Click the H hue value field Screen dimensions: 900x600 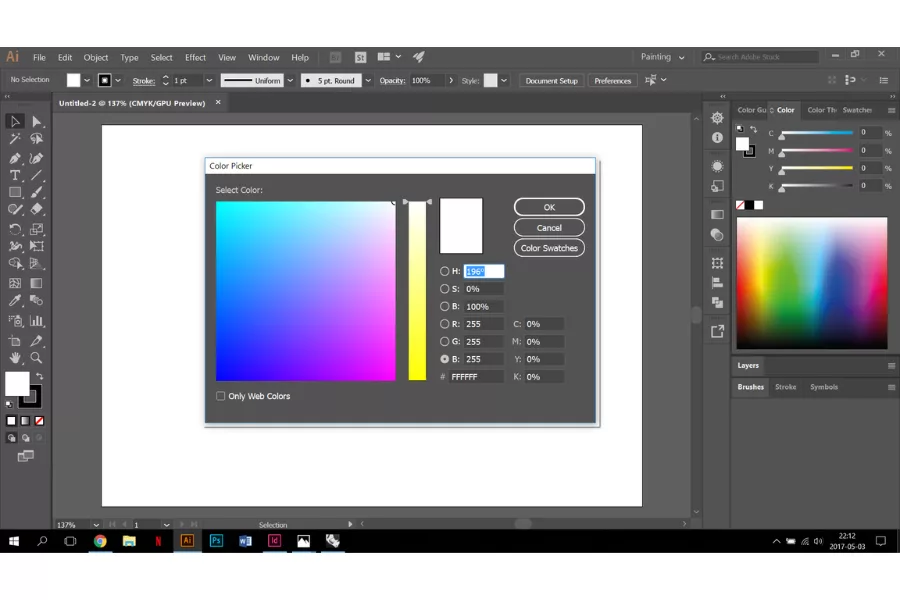(x=484, y=271)
